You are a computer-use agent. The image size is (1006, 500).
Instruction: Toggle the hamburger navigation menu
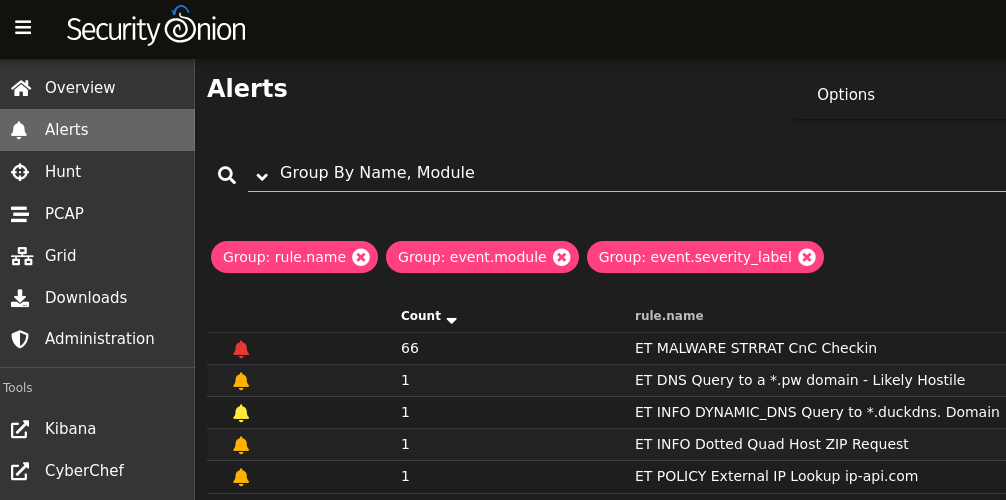pyautogui.click(x=23, y=28)
